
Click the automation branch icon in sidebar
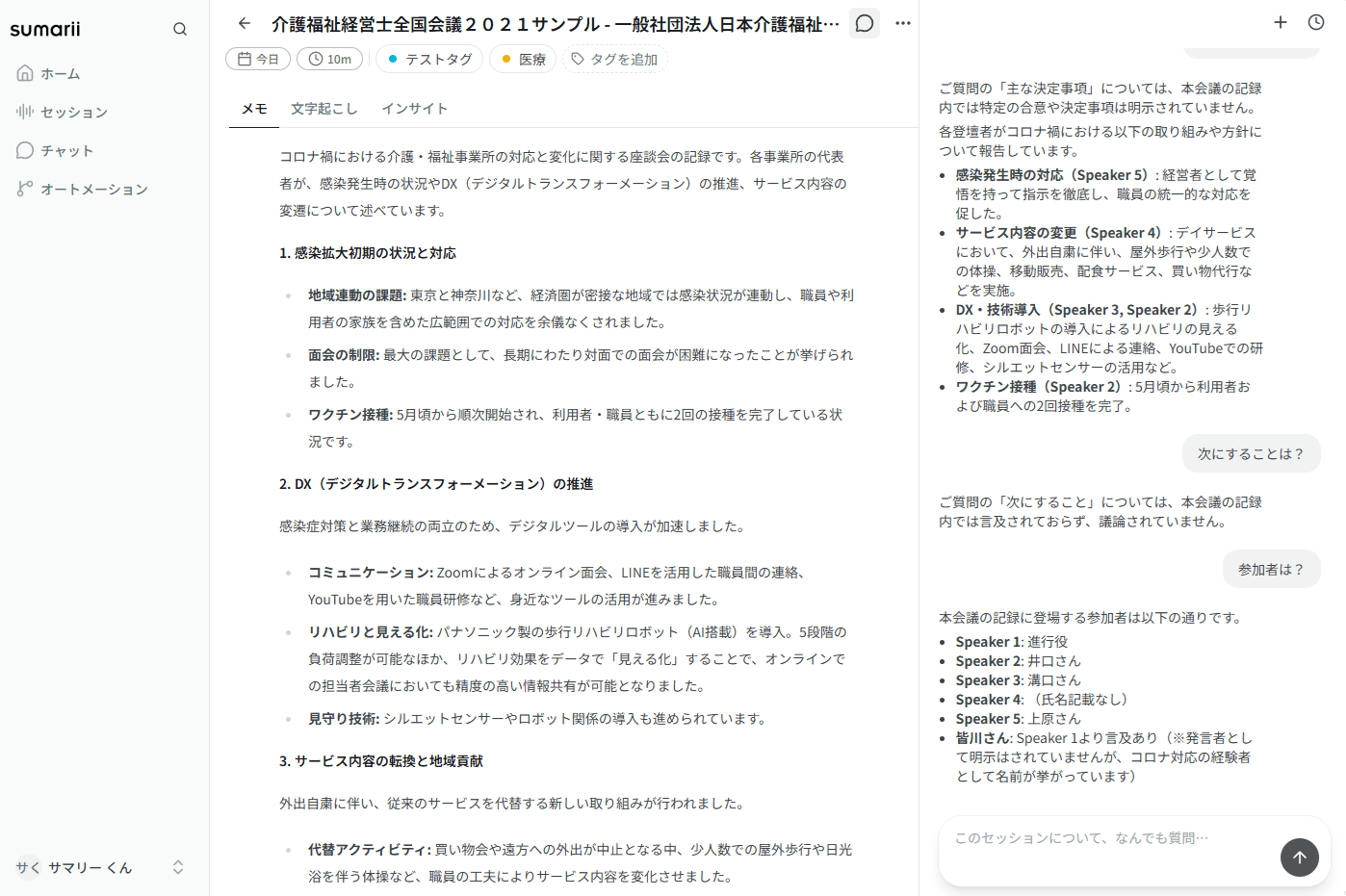(25, 189)
